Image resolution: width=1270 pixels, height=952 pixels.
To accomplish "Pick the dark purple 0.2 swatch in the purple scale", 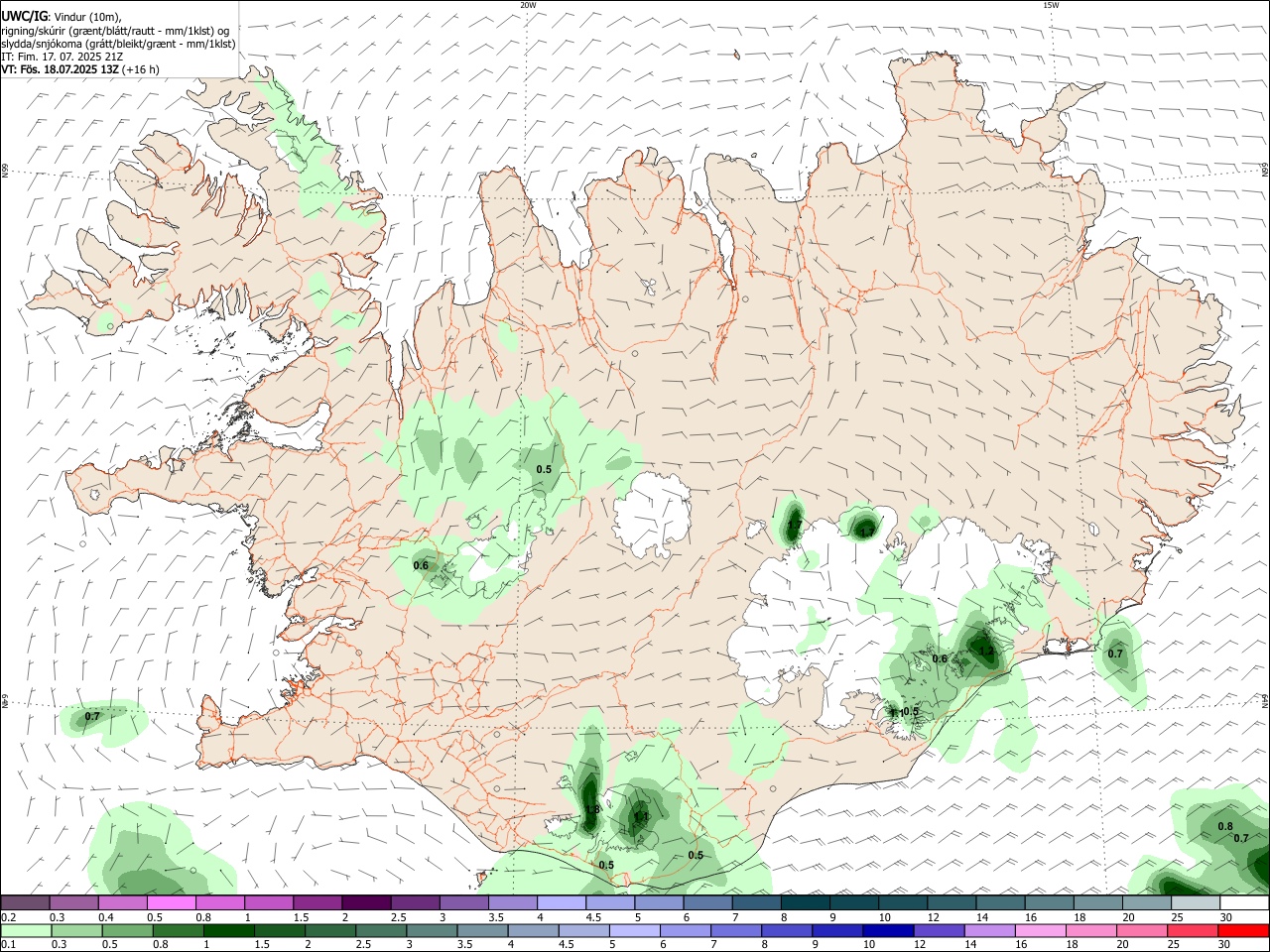I will 25,902.
